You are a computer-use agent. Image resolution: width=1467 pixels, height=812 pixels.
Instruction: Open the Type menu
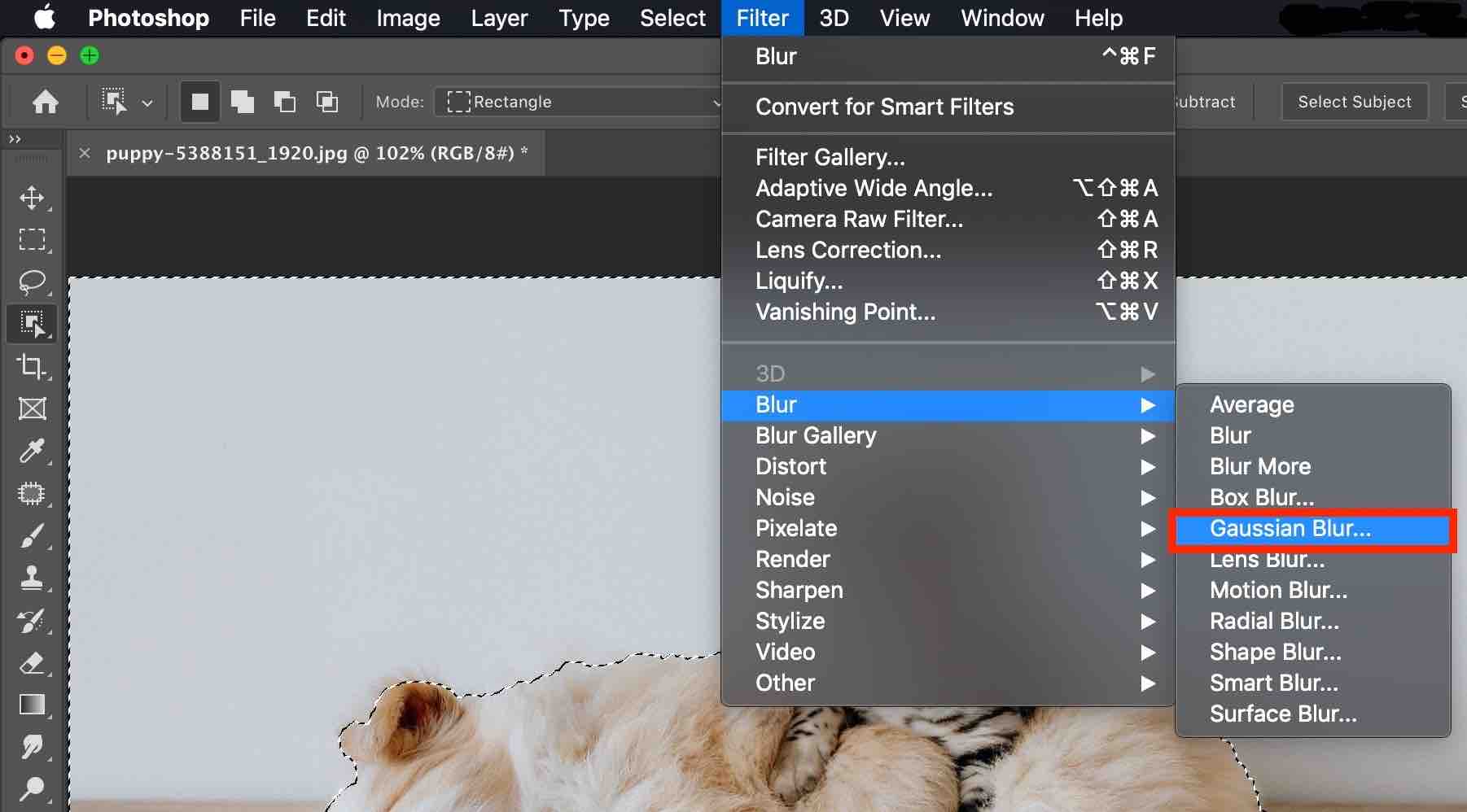click(584, 18)
